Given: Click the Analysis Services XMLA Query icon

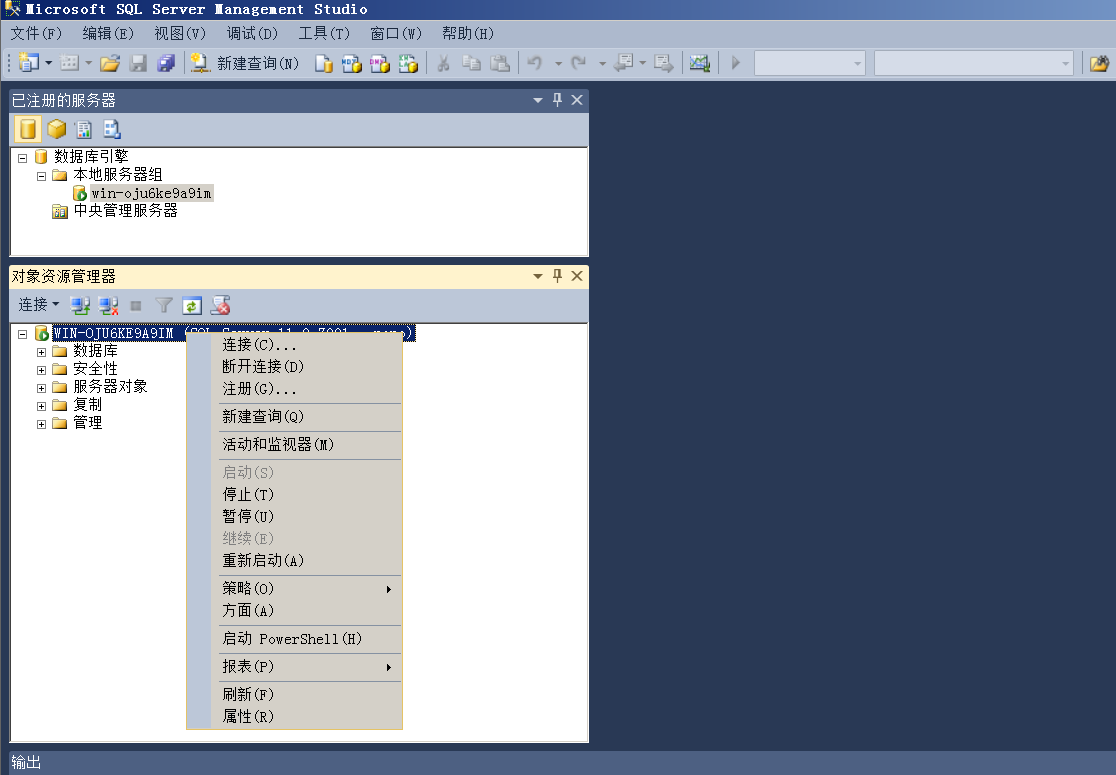Looking at the screenshot, I should [408, 63].
